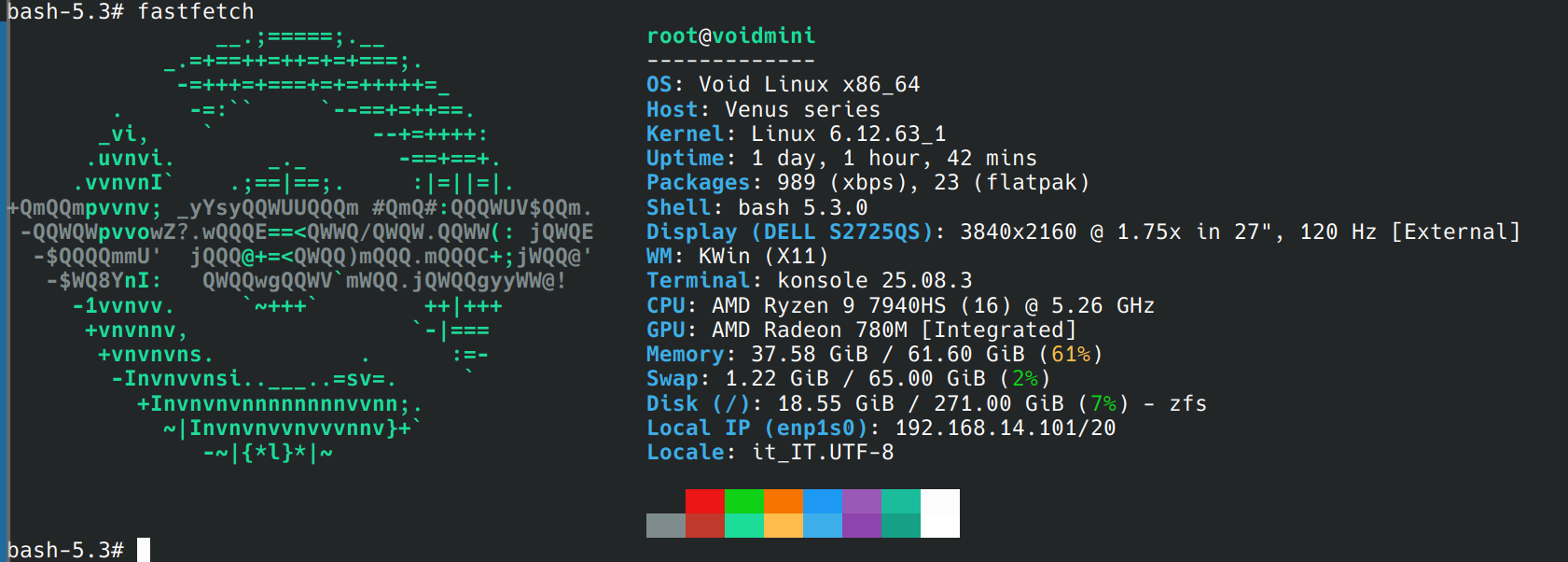Click the green 7% disk usage value
Viewport: 1568px width, 562px height.
pos(1103,403)
